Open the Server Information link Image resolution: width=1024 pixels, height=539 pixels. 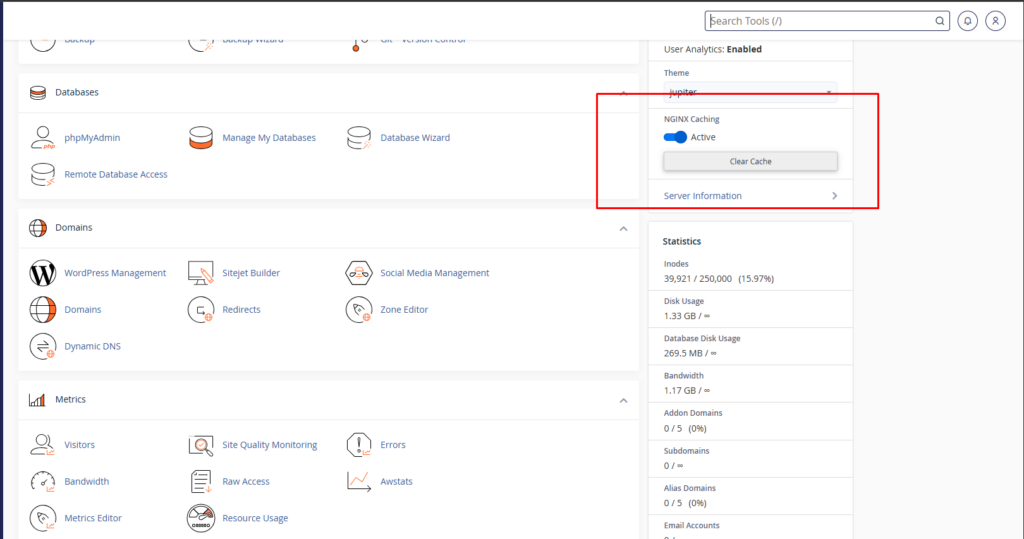click(703, 196)
